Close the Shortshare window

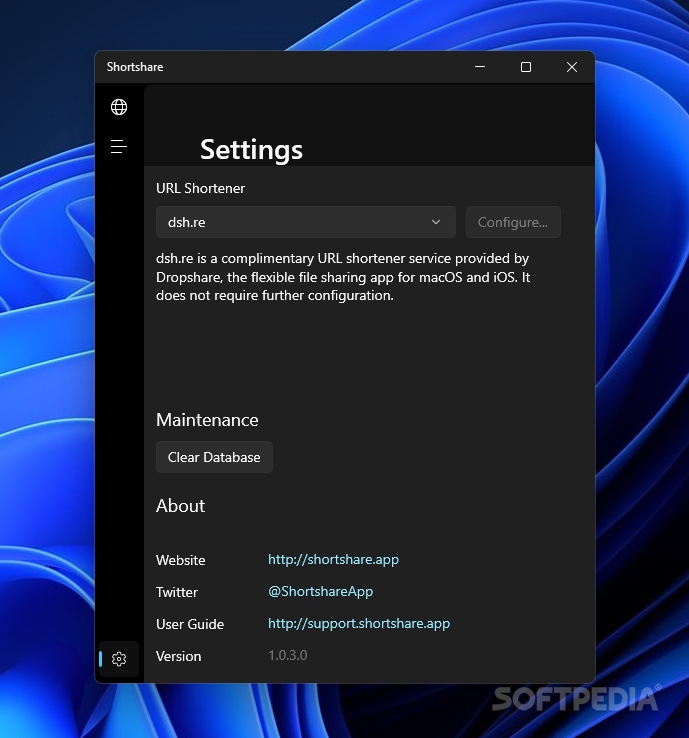tap(572, 67)
